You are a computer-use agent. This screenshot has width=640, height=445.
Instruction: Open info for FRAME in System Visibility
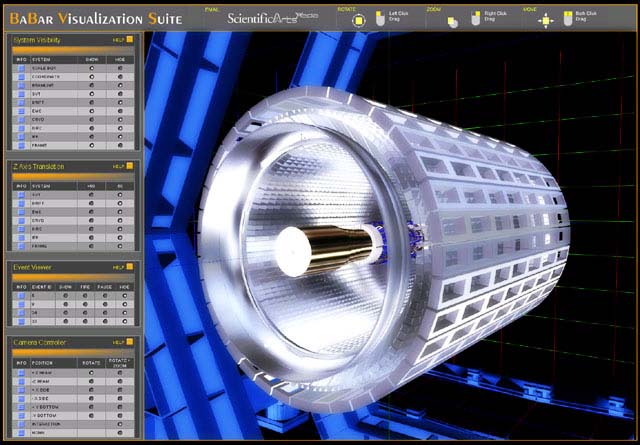[x=21, y=145]
